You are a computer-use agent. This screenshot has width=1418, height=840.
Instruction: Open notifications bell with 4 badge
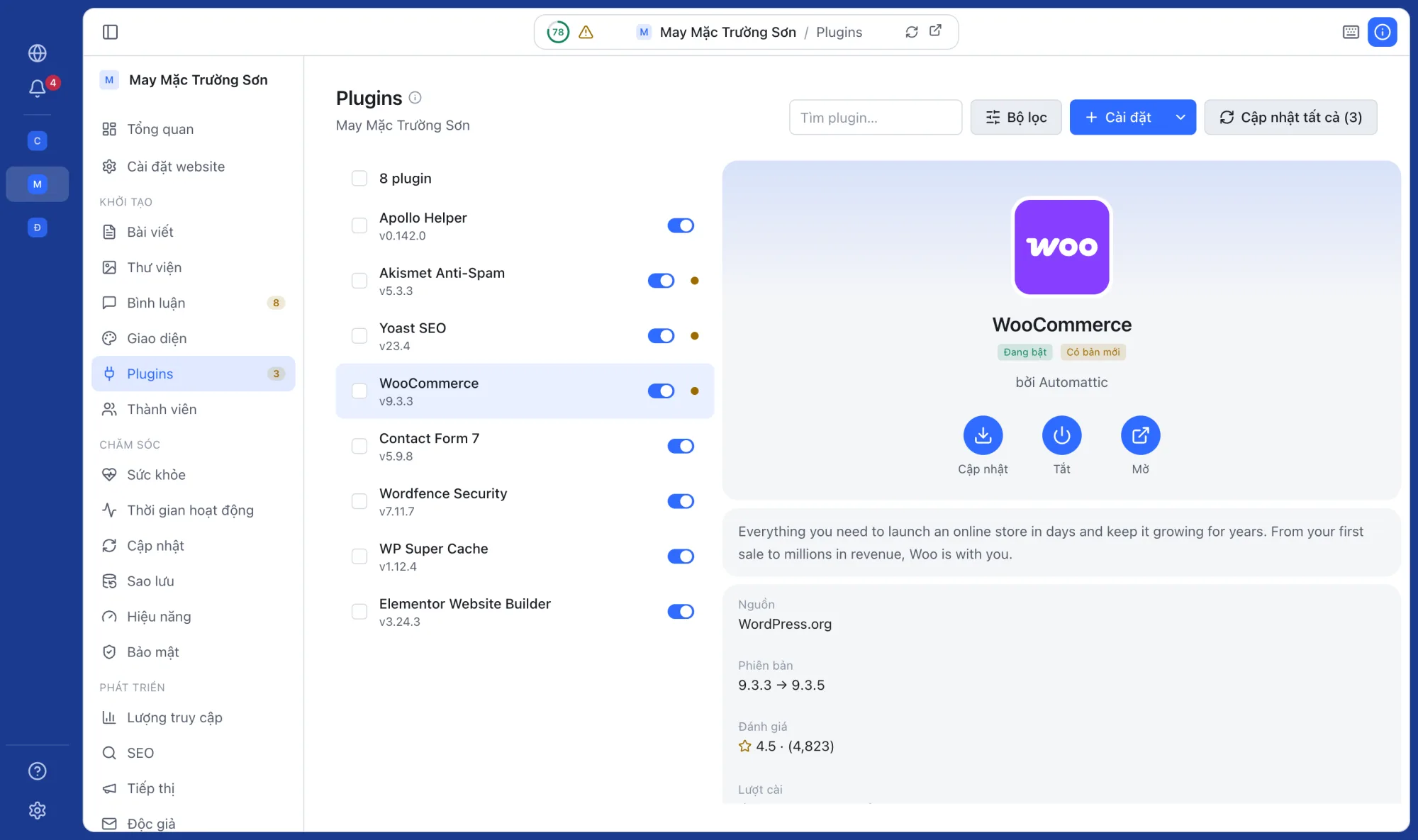coord(38,88)
